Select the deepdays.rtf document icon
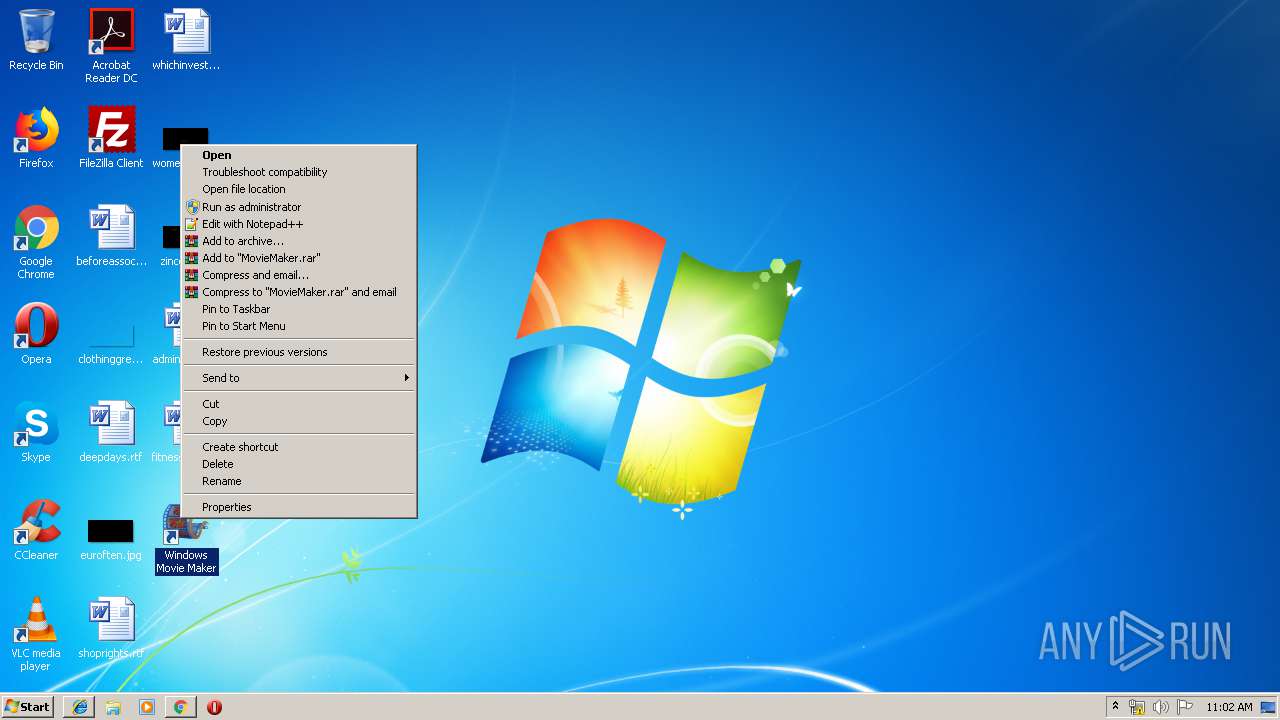1280x720 pixels. (x=111, y=432)
